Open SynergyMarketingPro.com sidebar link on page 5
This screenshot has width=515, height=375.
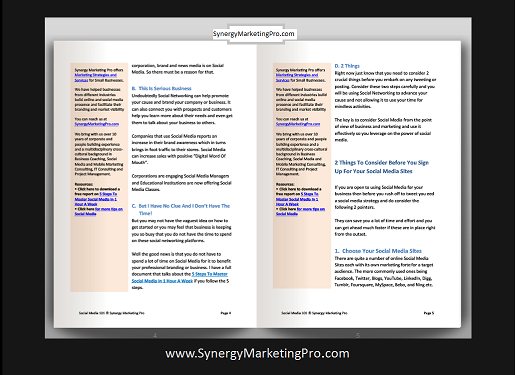coord(298,124)
